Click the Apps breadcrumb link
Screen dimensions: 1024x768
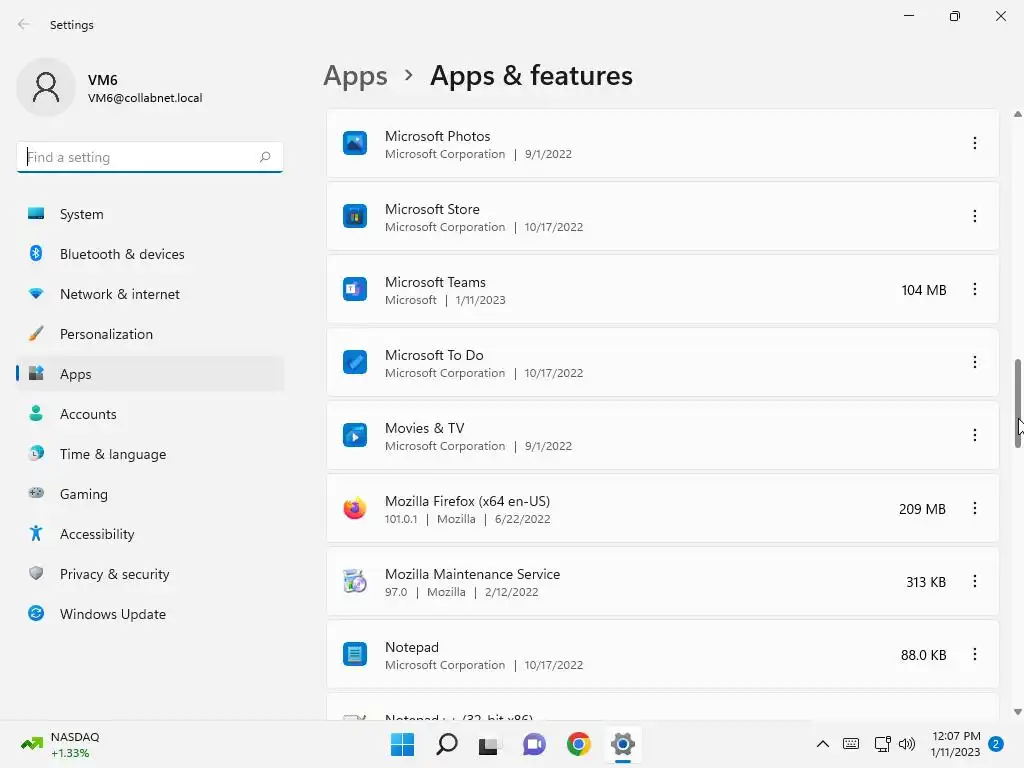(355, 76)
